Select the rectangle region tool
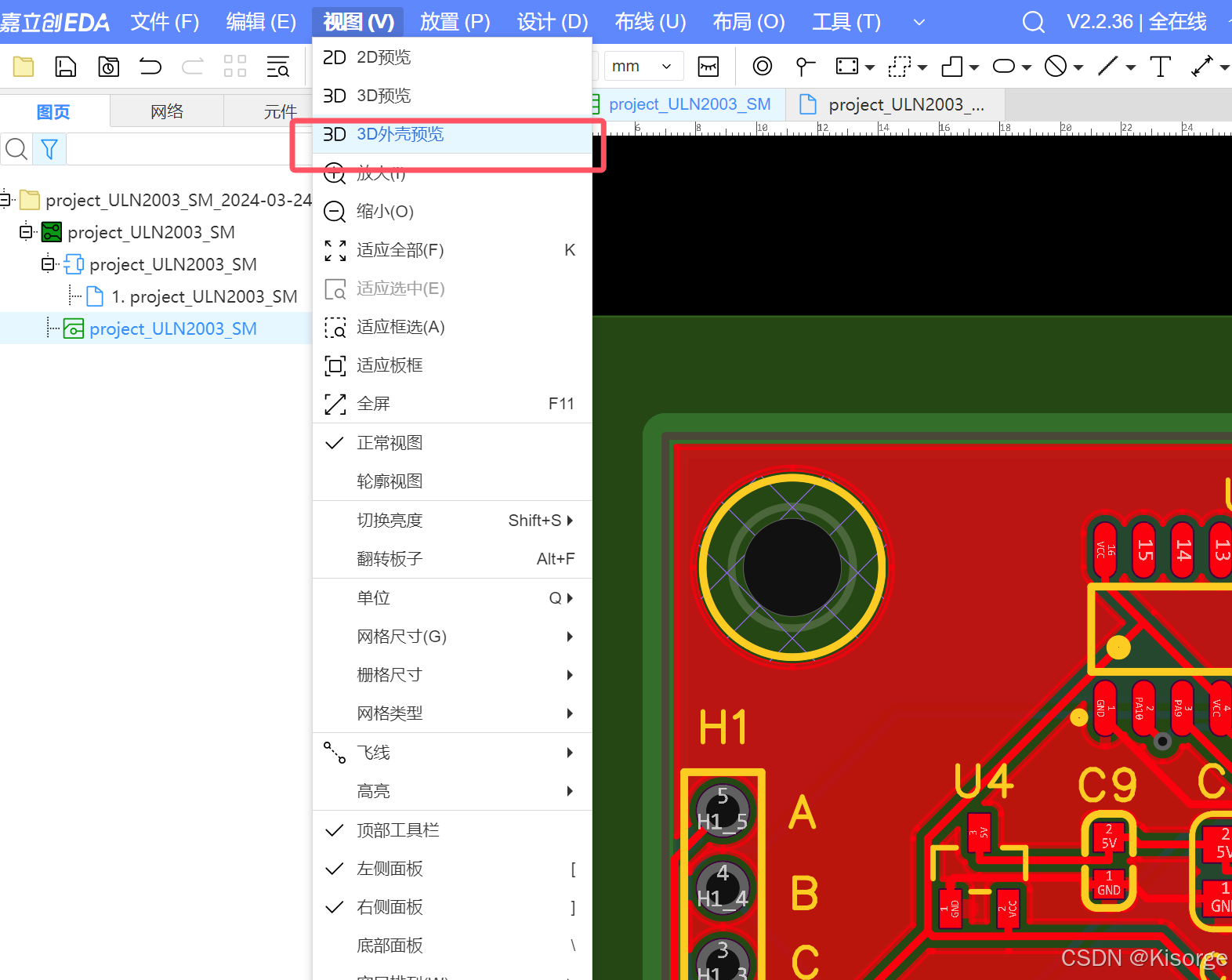Viewport: 1232px width, 980px height. tap(847, 67)
